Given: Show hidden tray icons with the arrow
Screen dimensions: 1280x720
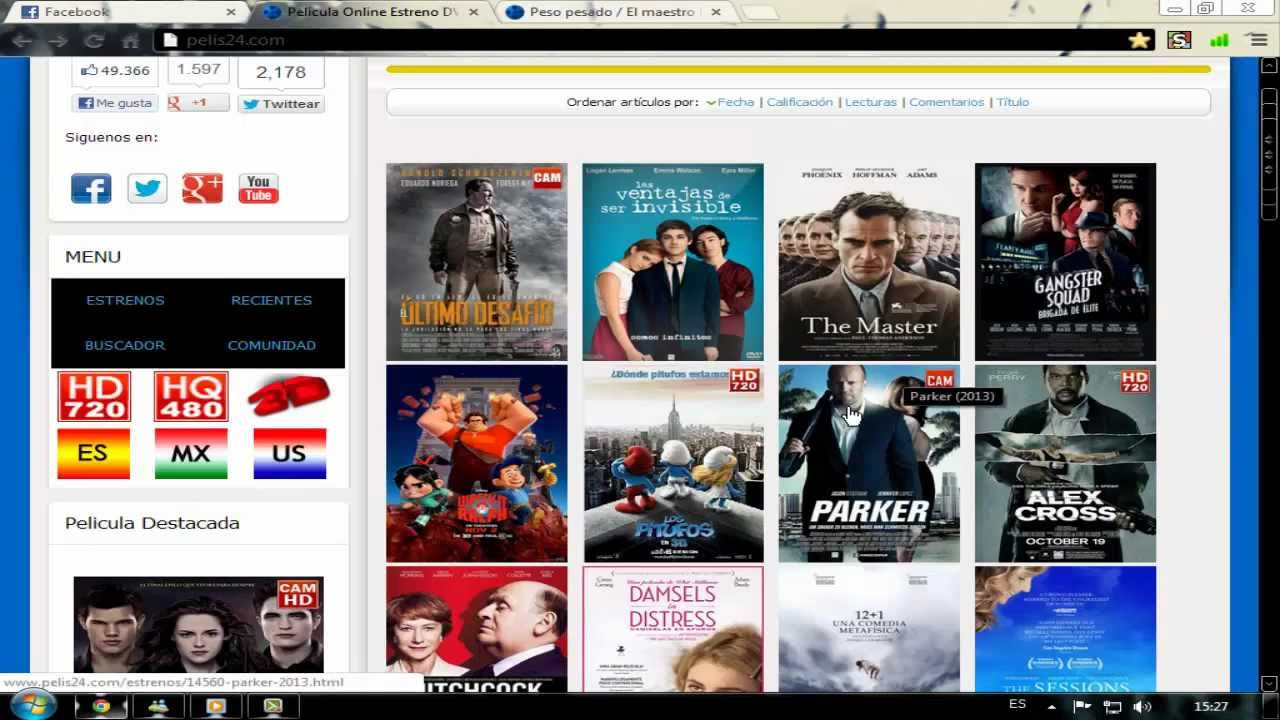Looking at the screenshot, I should pos(1051,707).
